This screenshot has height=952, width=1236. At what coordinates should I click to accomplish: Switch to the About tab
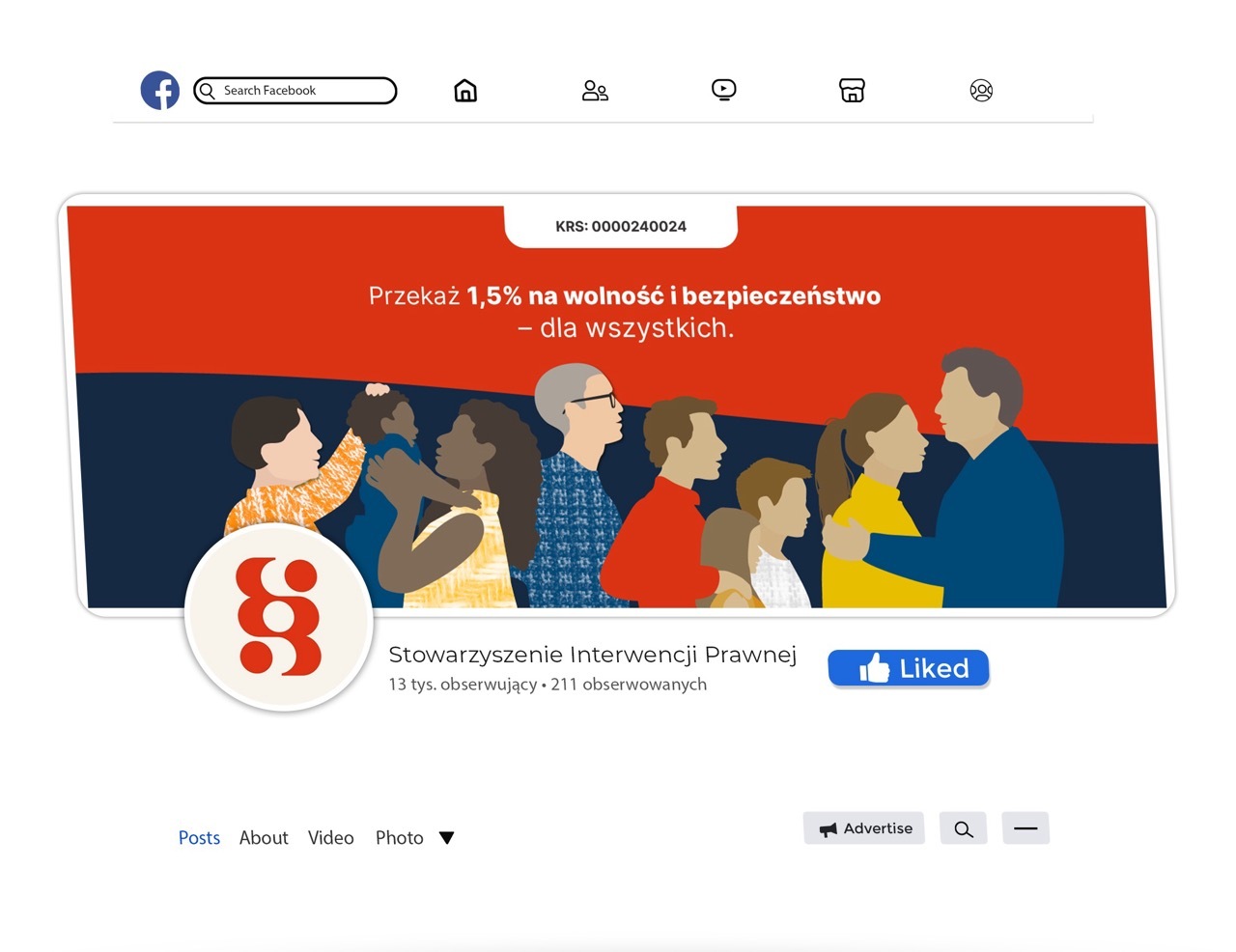(264, 838)
